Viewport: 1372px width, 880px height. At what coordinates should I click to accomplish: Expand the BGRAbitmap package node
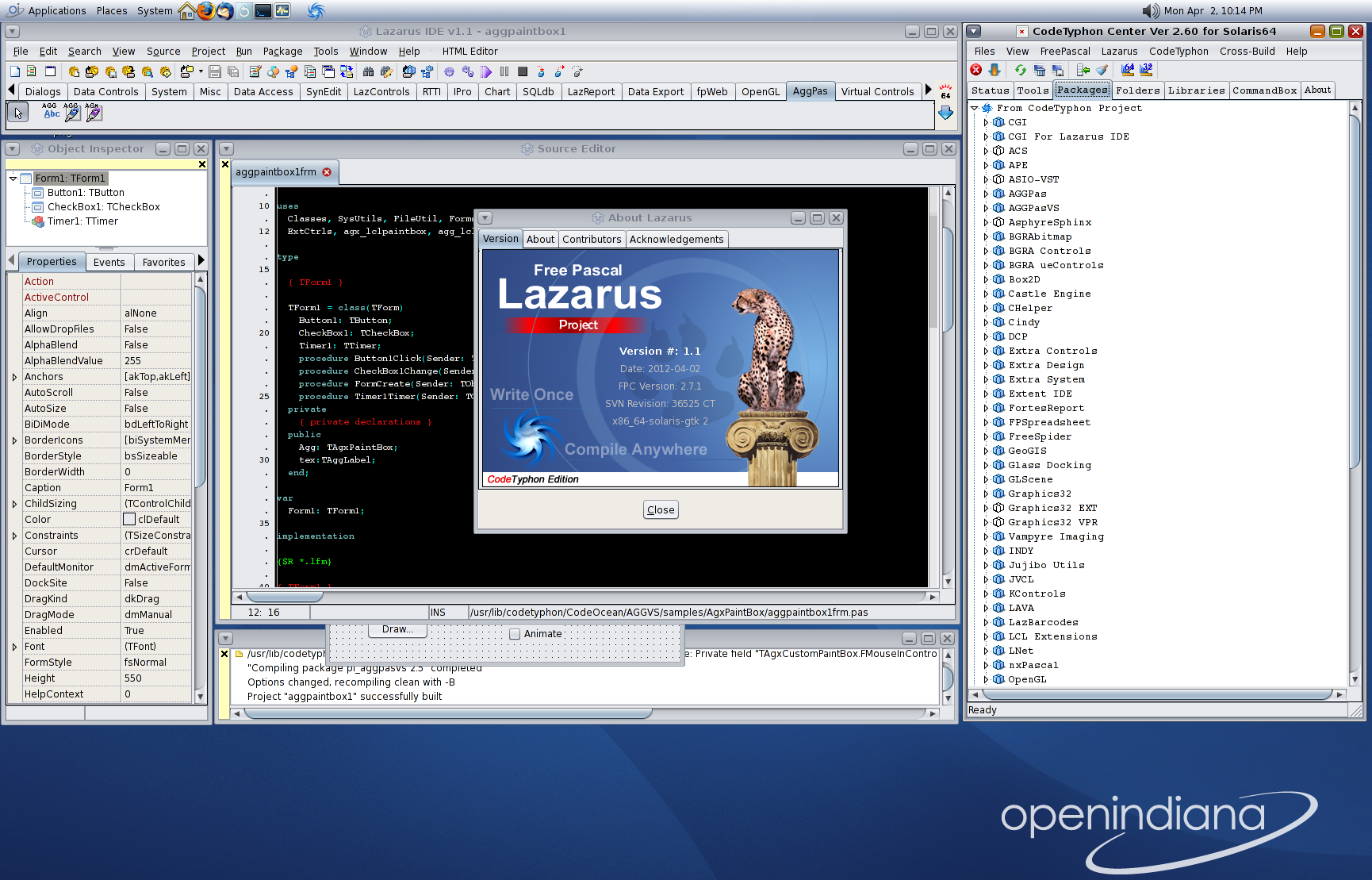coord(986,236)
